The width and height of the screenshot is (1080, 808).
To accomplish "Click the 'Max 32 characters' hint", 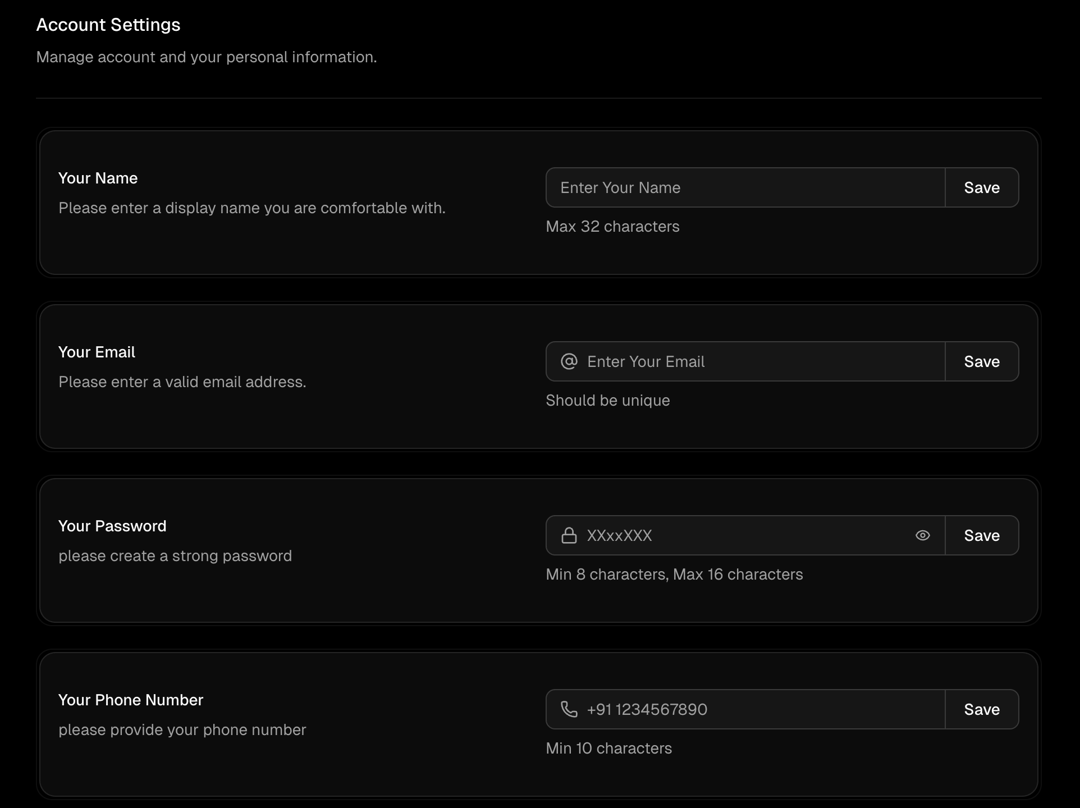I will tap(612, 227).
